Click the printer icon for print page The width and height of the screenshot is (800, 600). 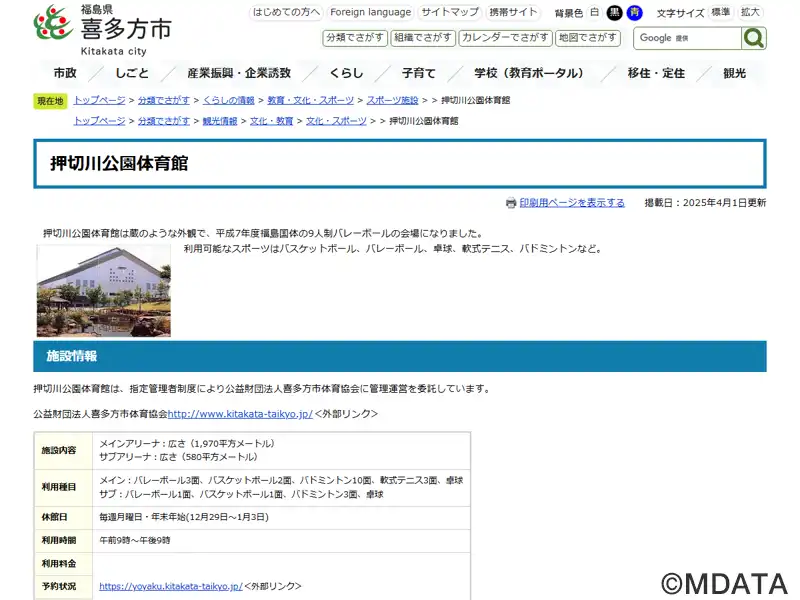[511, 203]
